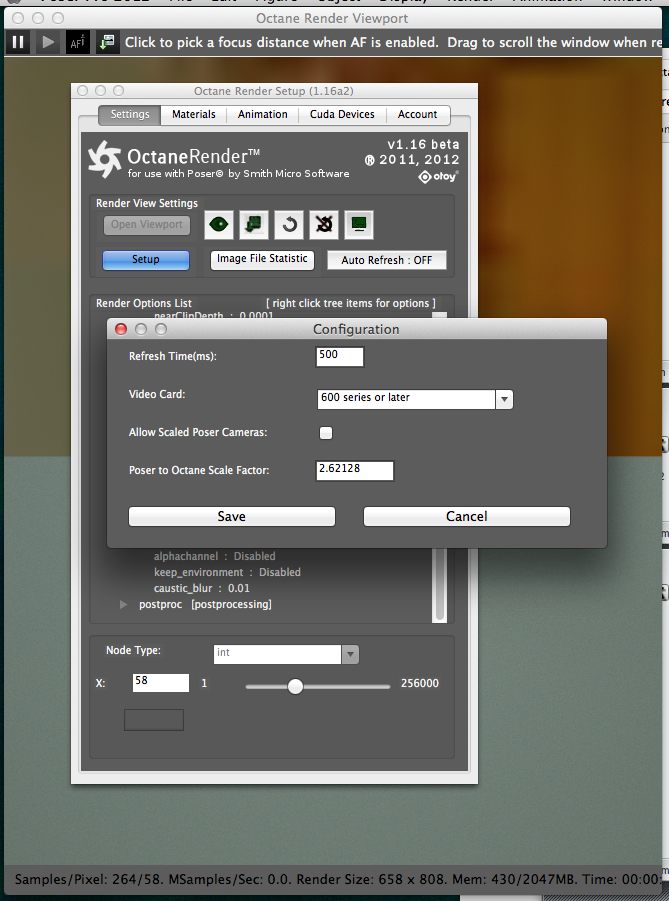Click the 'Video Card:' label
This screenshot has height=901, width=669.
click(157, 394)
